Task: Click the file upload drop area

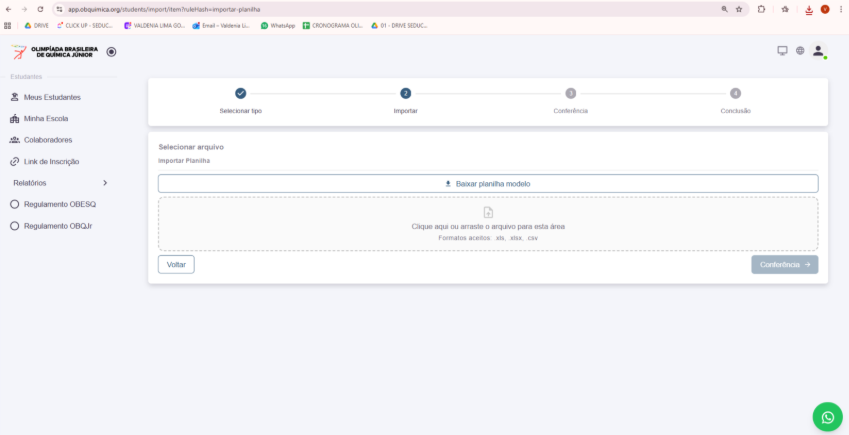Action: [x=487, y=224]
